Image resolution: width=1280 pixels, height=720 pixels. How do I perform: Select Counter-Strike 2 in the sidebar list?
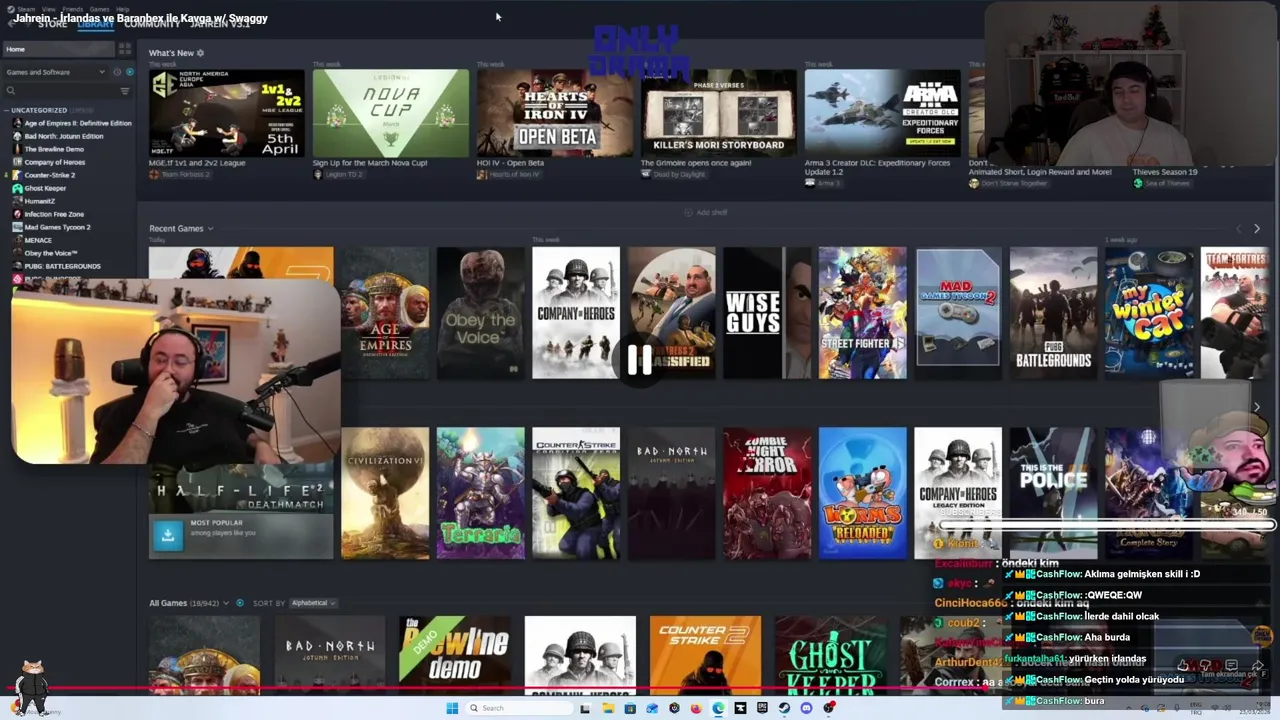point(44,175)
